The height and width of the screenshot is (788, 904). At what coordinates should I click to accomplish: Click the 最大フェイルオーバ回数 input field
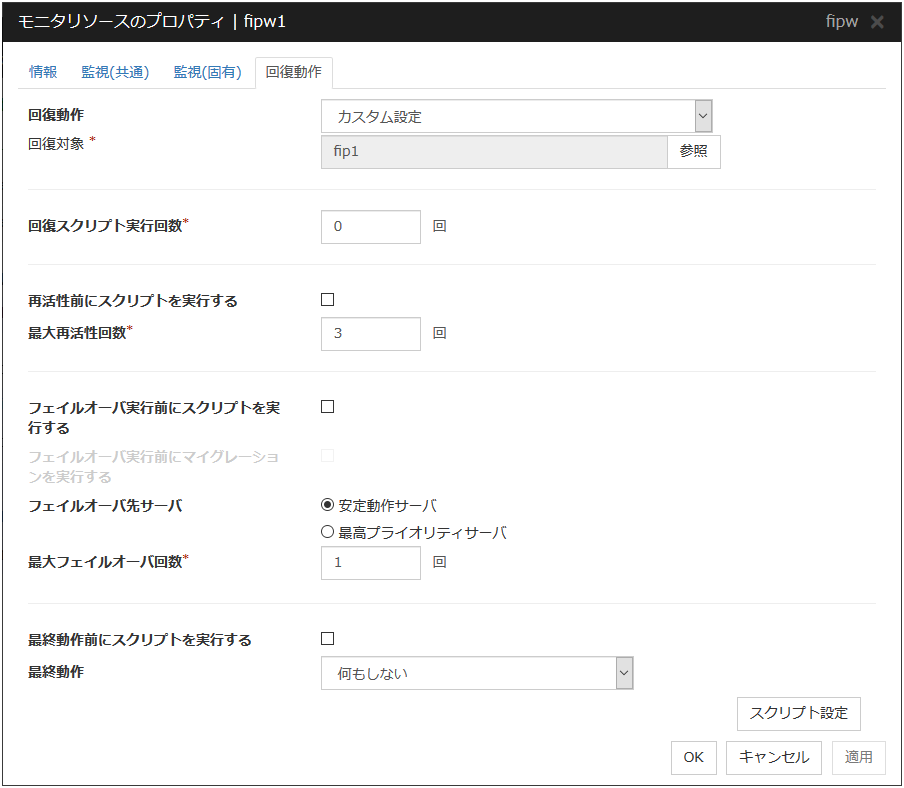tap(371, 563)
